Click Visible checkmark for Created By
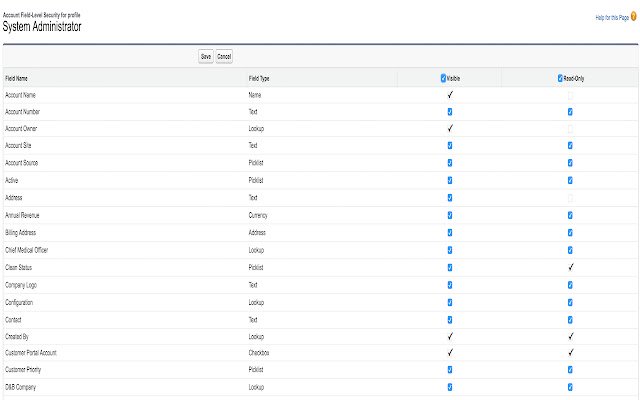This screenshot has height=400, width=640. tap(450, 336)
